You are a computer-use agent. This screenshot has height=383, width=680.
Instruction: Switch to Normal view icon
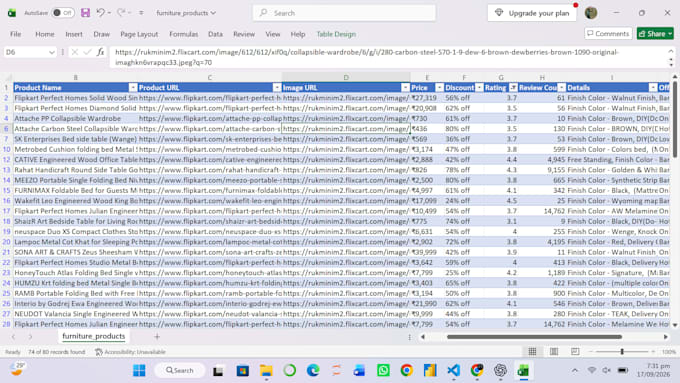tap(532, 351)
